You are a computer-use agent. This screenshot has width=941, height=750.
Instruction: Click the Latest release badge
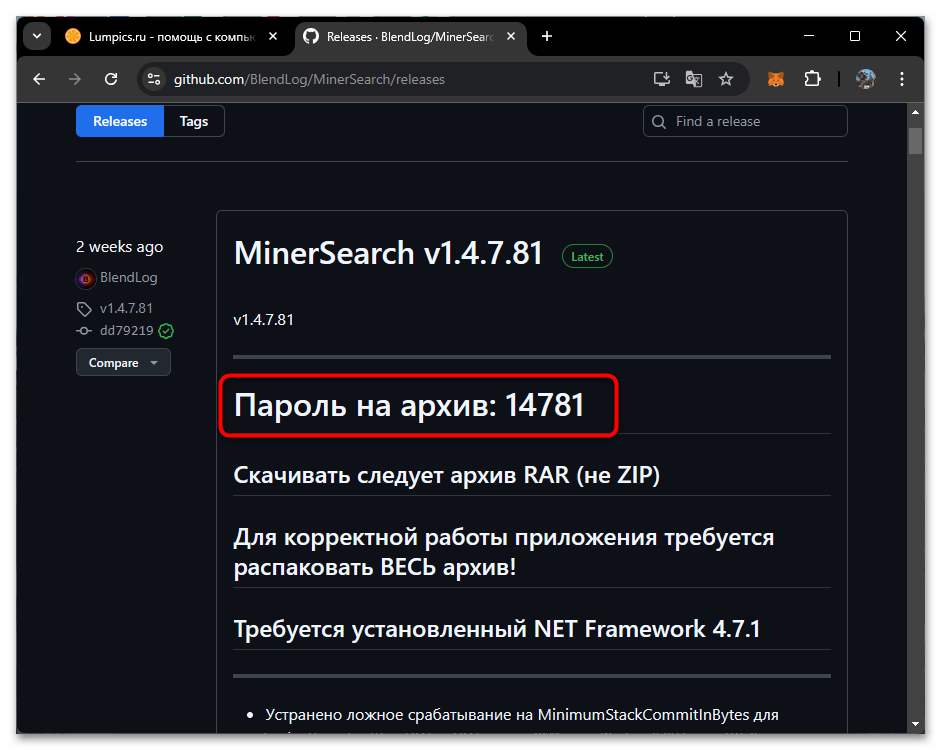click(x=587, y=257)
